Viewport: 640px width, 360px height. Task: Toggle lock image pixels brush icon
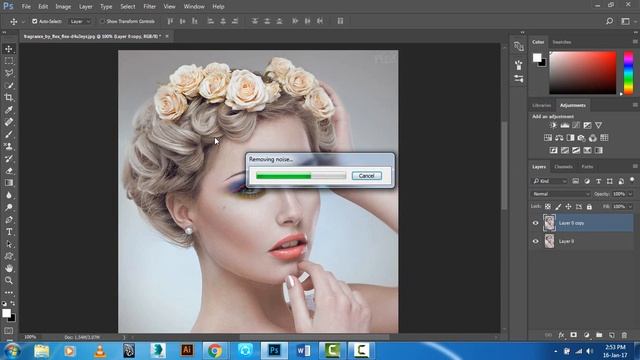click(558, 207)
